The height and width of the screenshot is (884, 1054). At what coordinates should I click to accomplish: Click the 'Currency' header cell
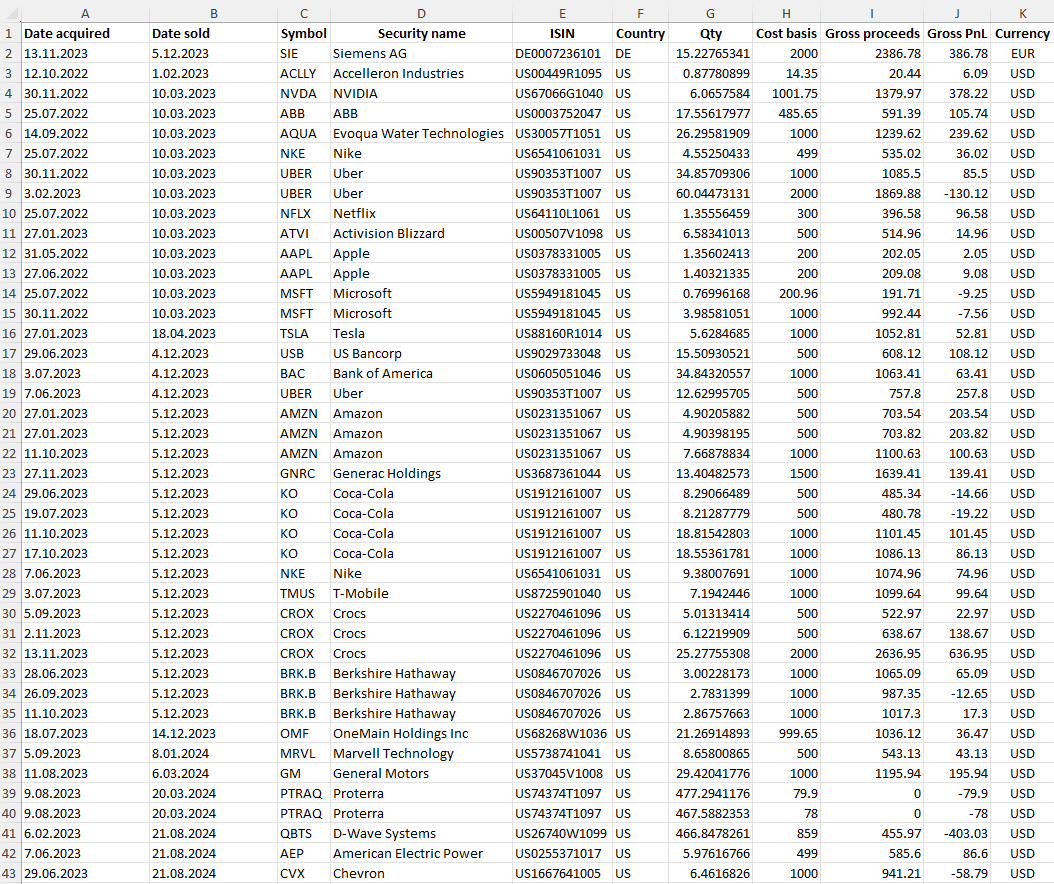[x=1022, y=34]
